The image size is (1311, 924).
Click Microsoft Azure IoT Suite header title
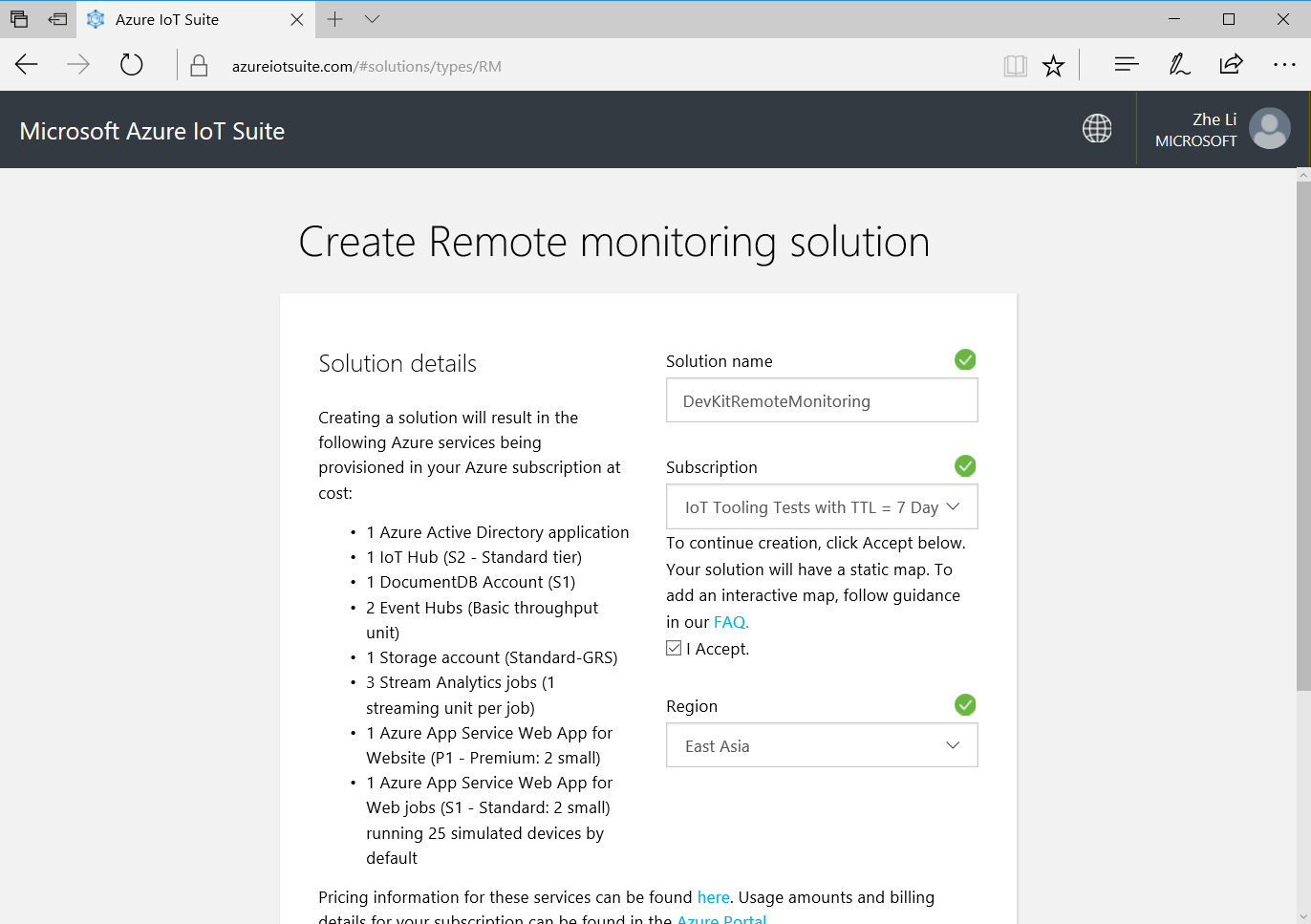tap(152, 131)
